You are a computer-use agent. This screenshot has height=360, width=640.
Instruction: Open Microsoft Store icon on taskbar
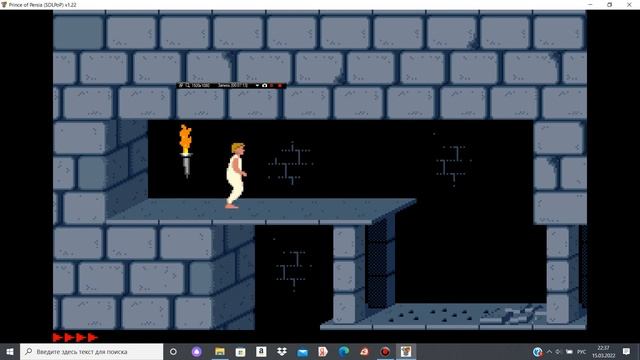[x=240, y=351]
